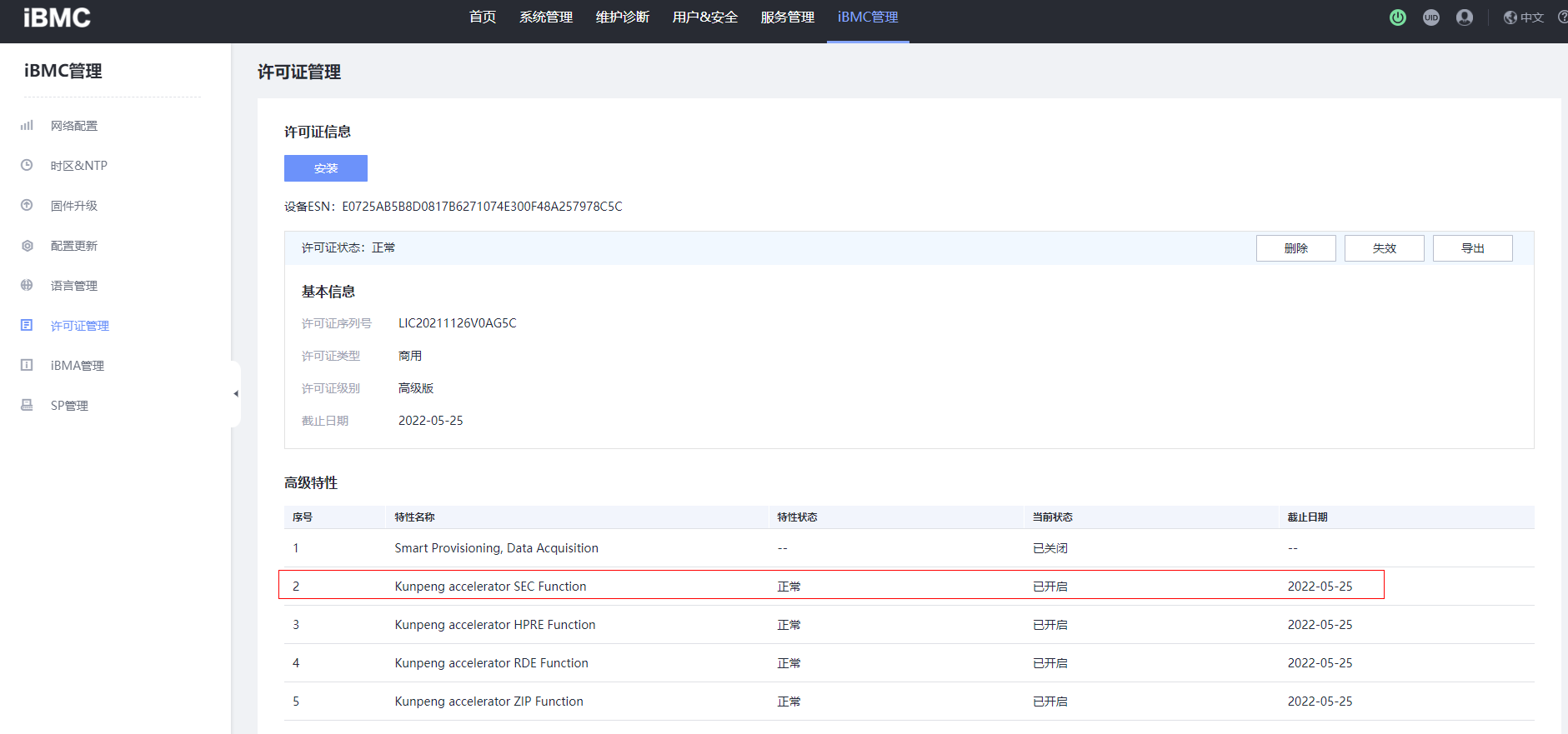Click the clock icon beside 时区&NTP
The width and height of the screenshot is (1568, 734).
(27, 165)
